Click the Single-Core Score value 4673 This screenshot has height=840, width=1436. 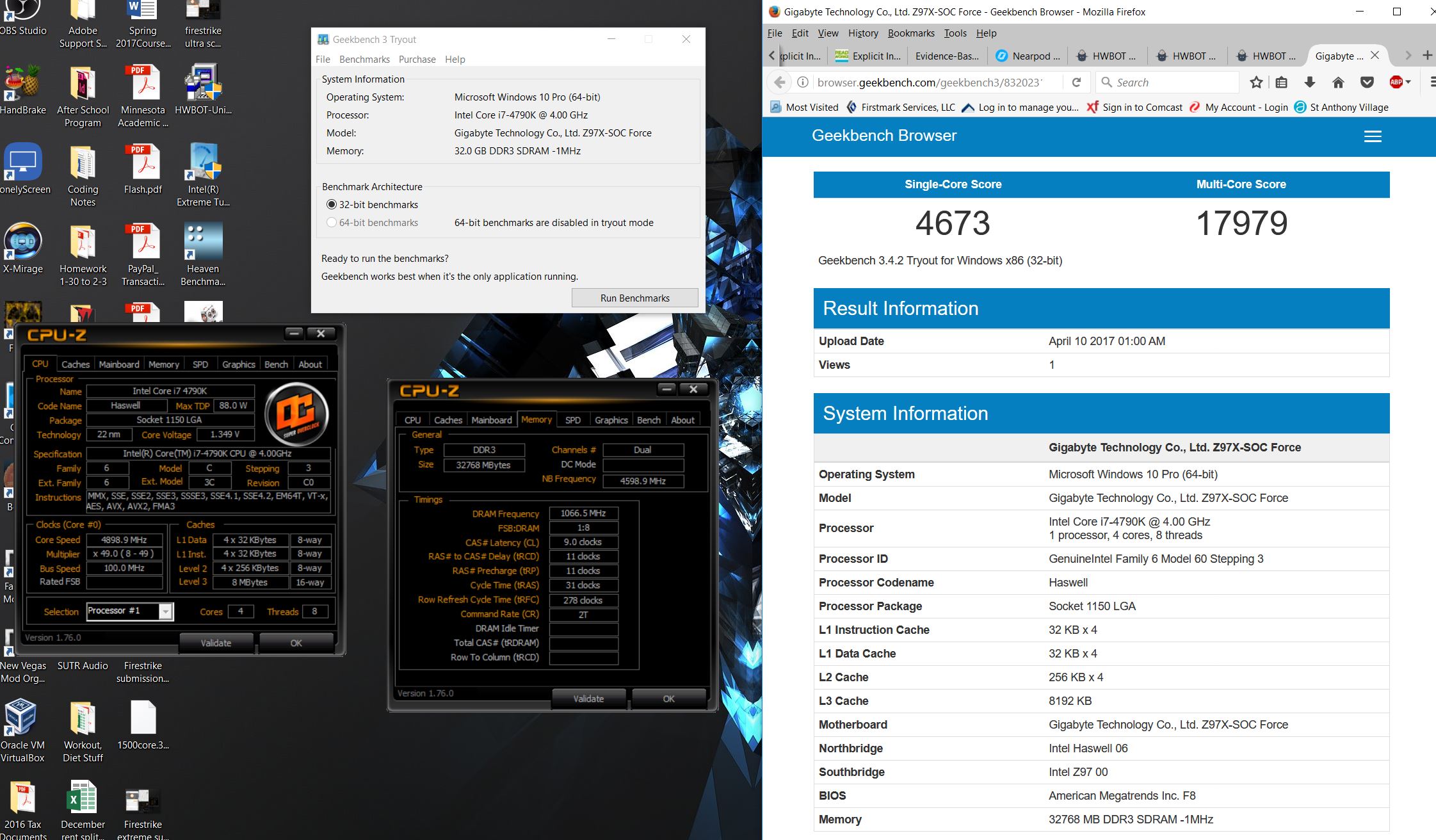953,223
